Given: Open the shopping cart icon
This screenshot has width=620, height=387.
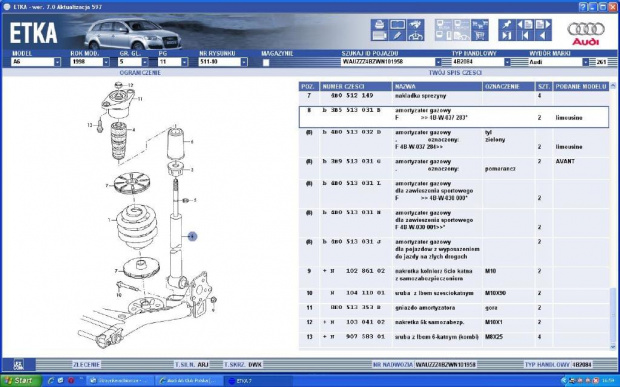Looking at the screenshot, I should tap(480, 36).
